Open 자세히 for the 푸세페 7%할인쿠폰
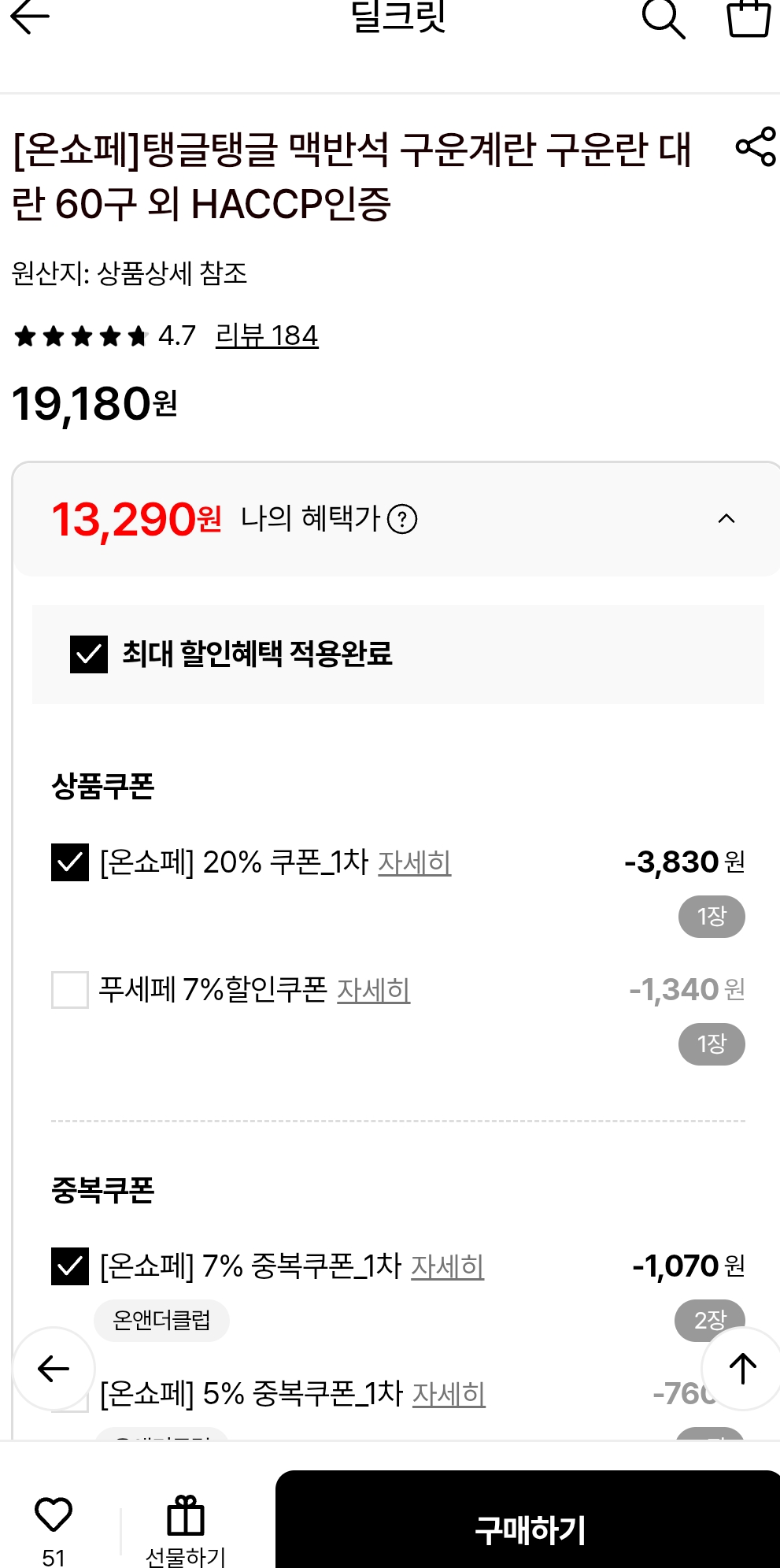 pos(373,990)
